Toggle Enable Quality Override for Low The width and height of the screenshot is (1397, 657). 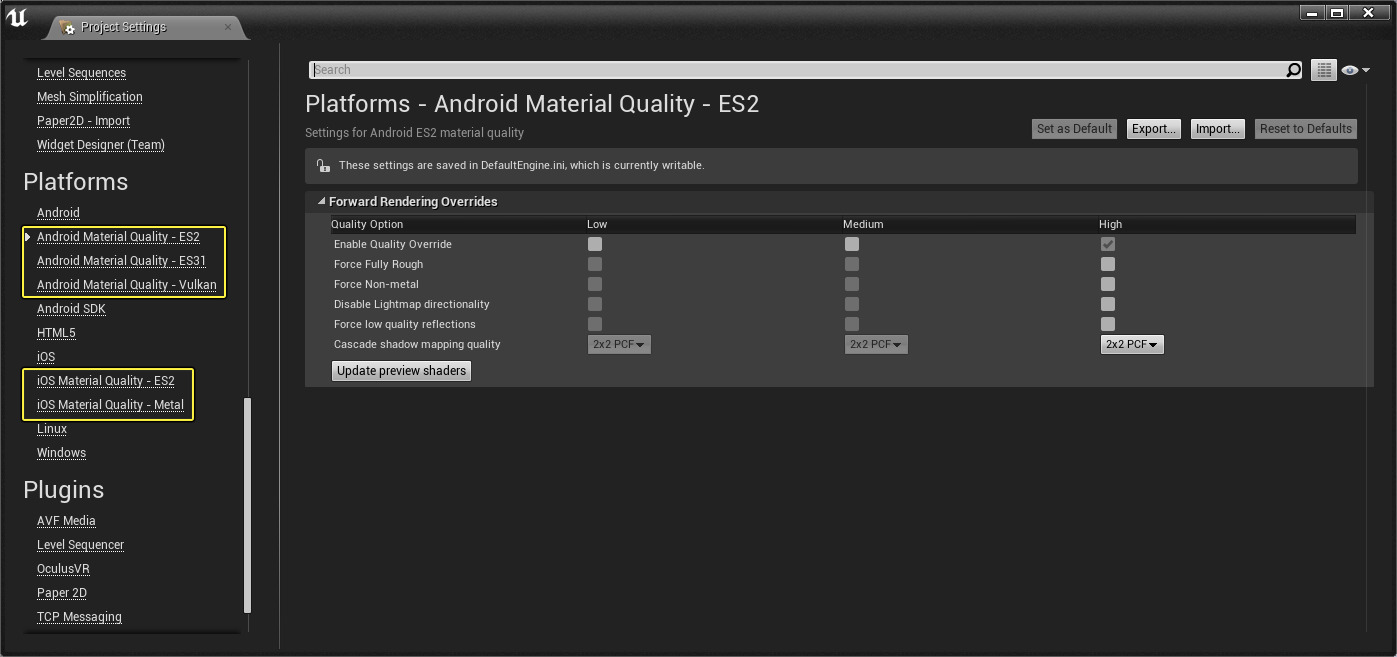[x=595, y=244]
